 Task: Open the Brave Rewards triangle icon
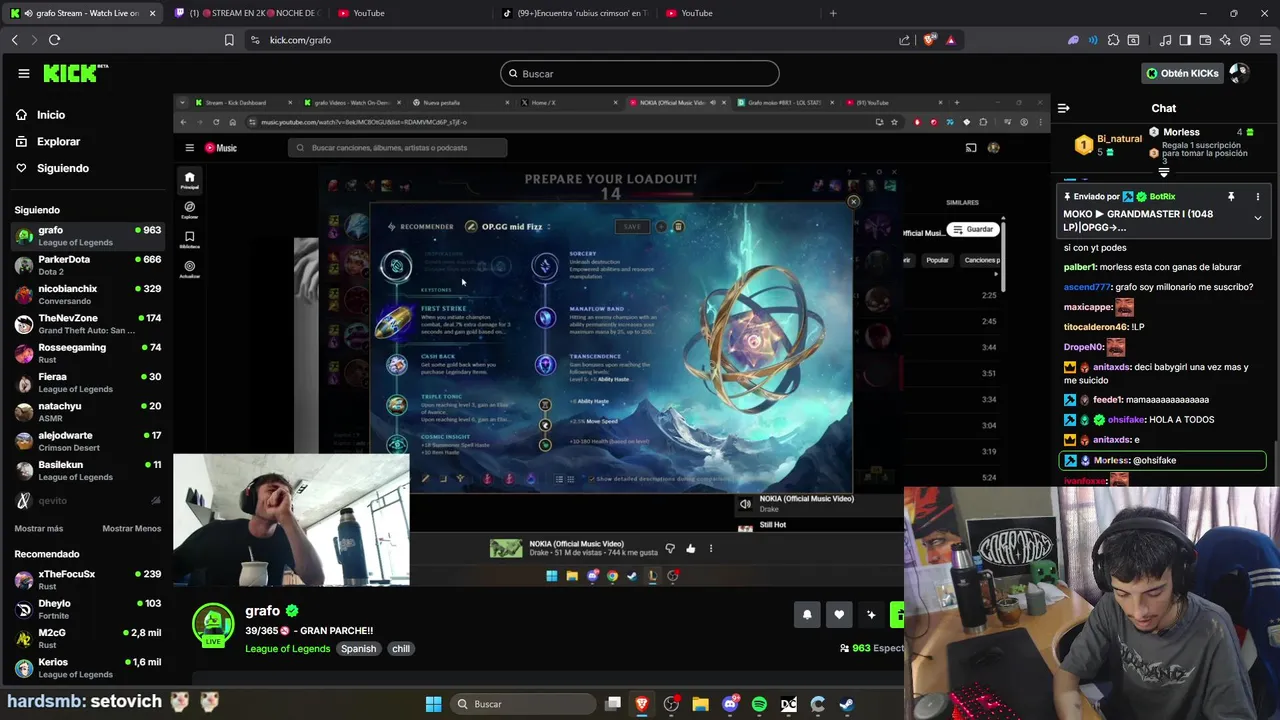pos(951,40)
